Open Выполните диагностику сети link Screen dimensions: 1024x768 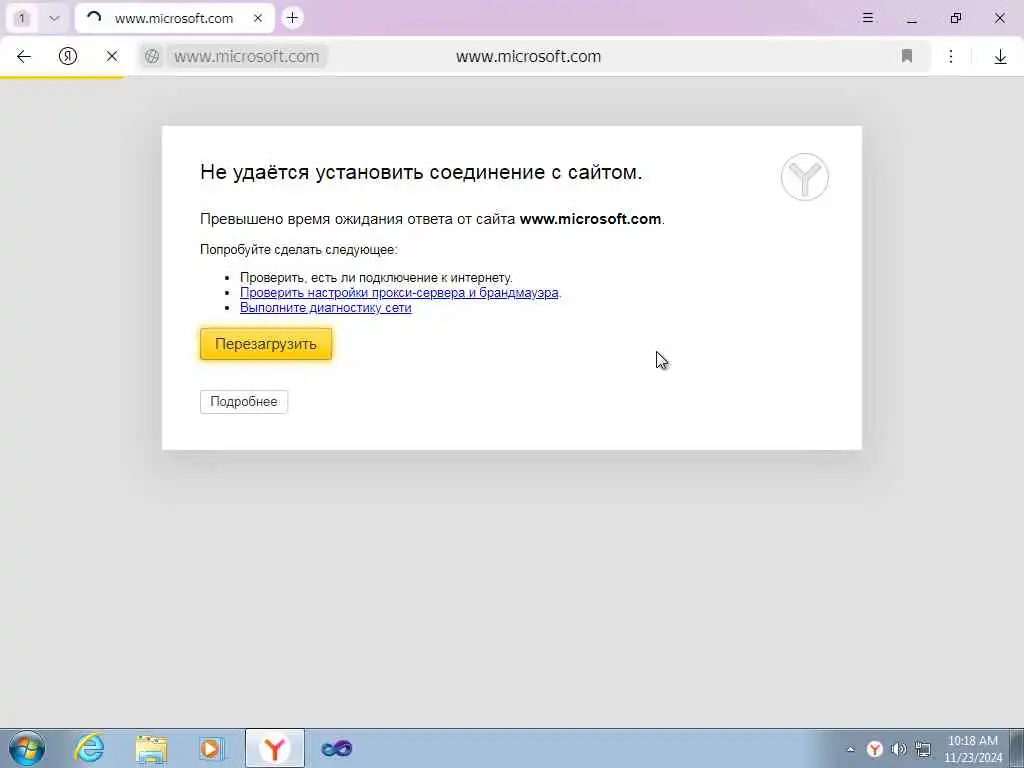(325, 308)
